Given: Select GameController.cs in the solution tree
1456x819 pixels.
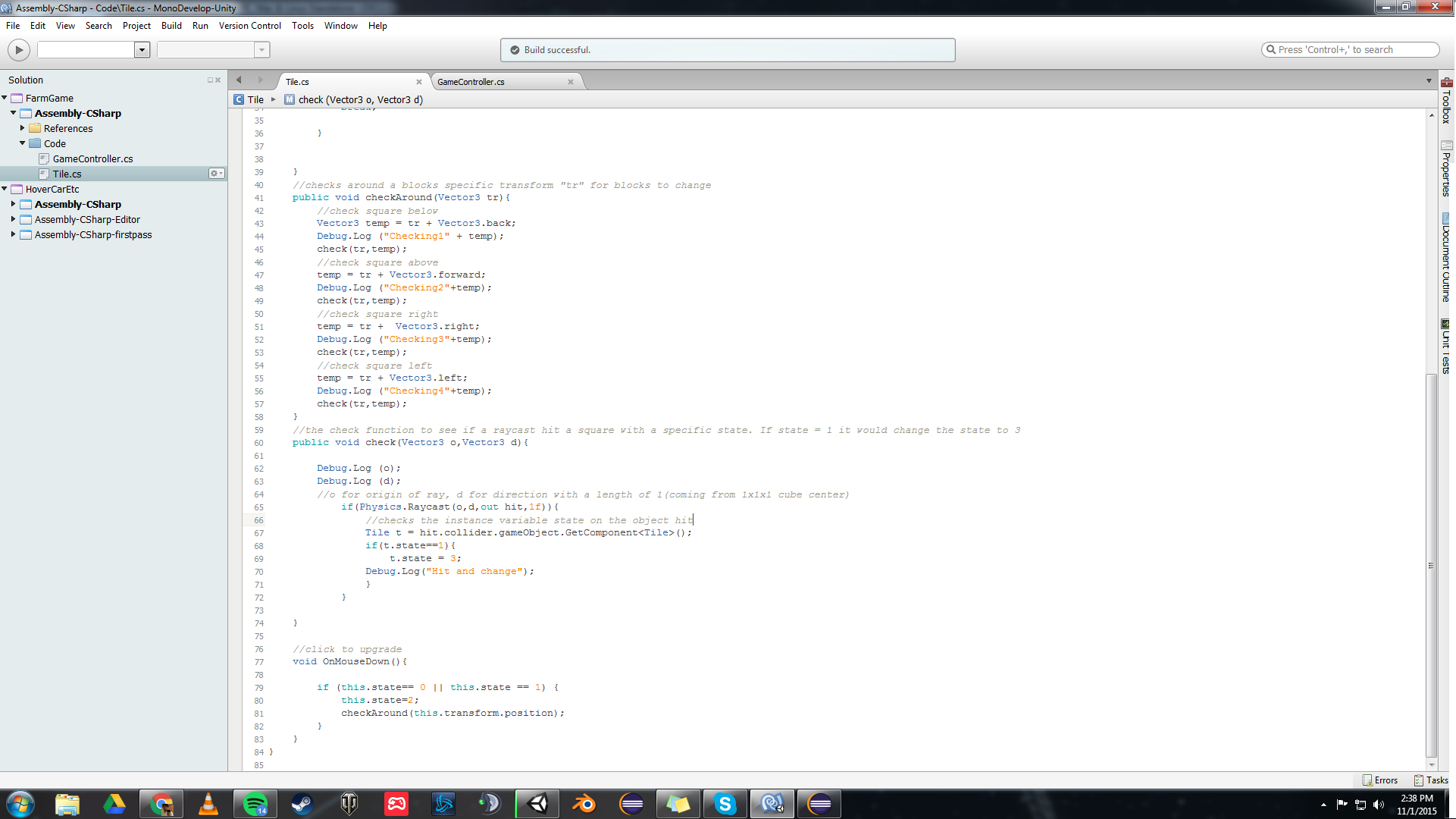Looking at the screenshot, I should (x=92, y=158).
